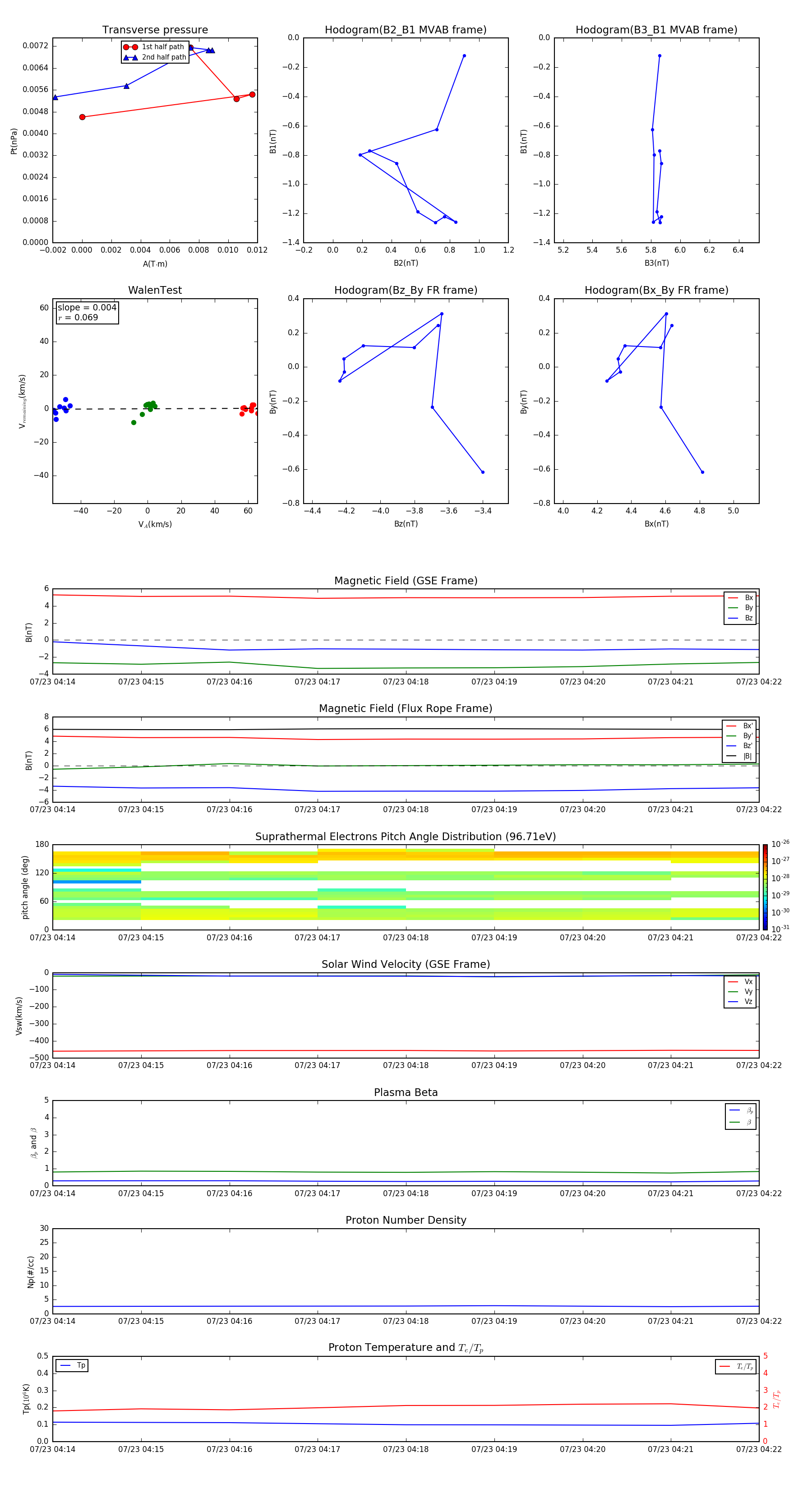This screenshot has height=1489, width=812.
Task: Click the Vx legend entry
Action: click(740, 982)
